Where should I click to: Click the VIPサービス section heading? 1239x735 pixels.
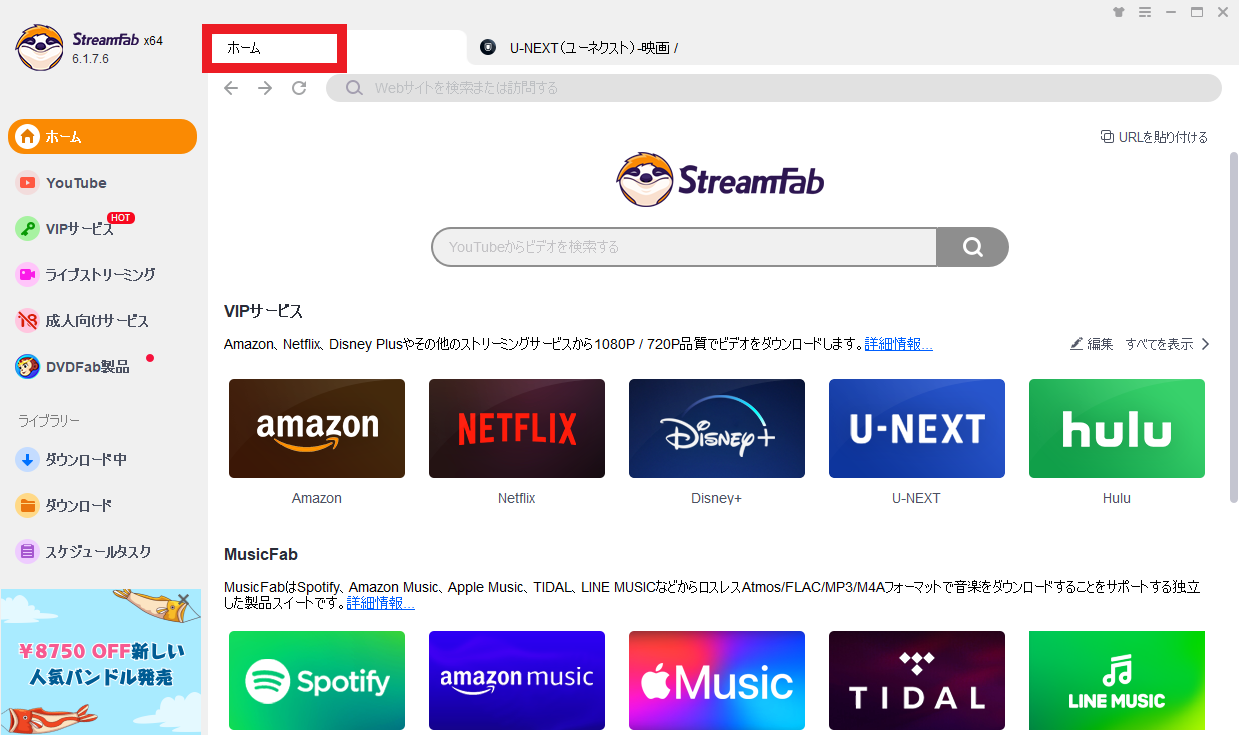click(x=264, y=311)
